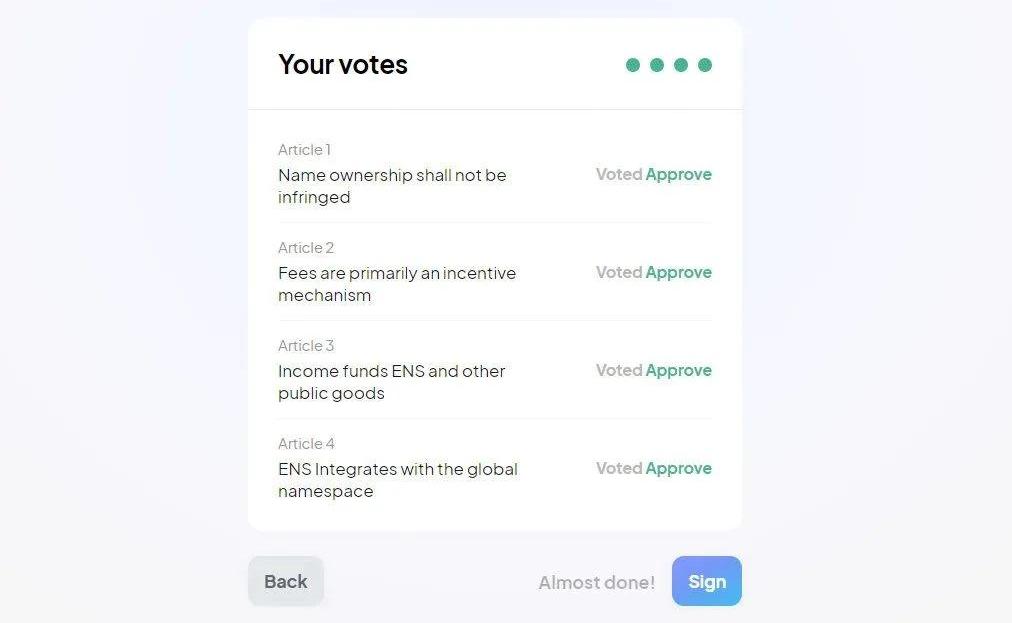The height and width of the screenshot is (623, 1012).
Task: Click the third green progress dot
Action: click(681, 65)
